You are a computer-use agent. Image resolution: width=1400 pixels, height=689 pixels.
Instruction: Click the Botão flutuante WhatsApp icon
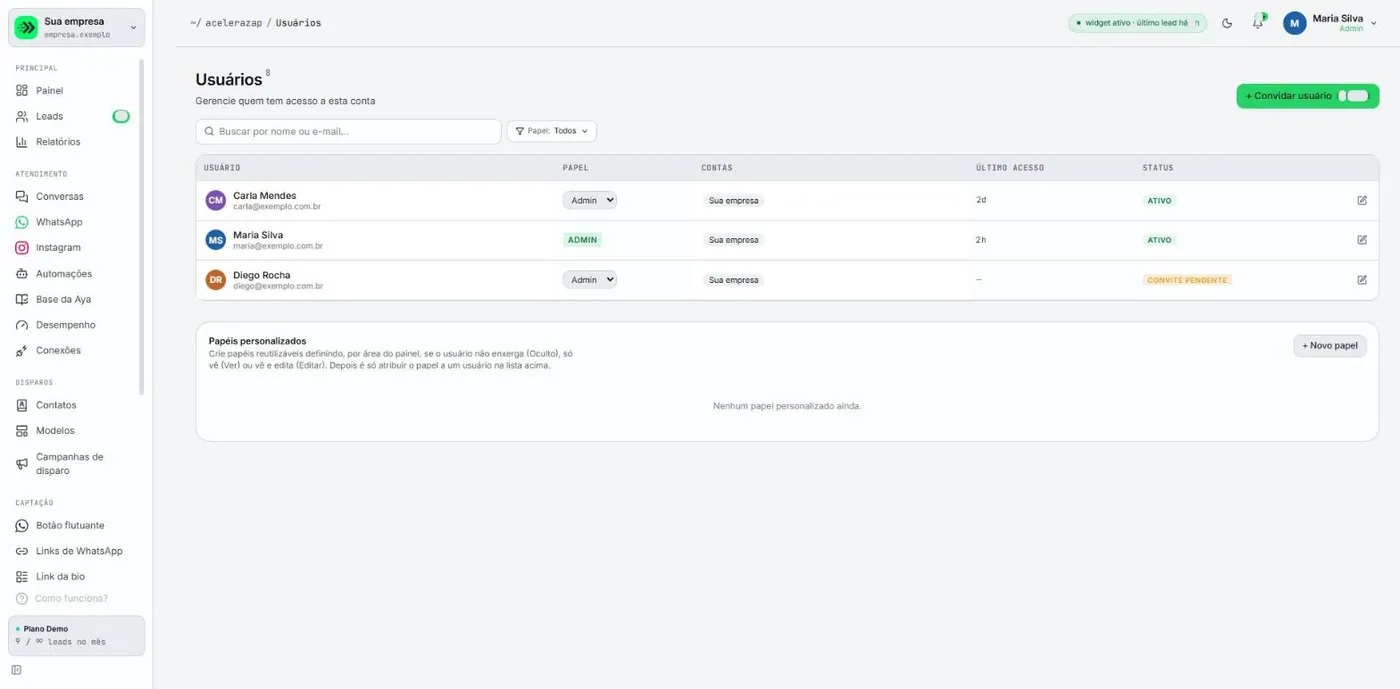pyautogui.click(x=22, y=525)
